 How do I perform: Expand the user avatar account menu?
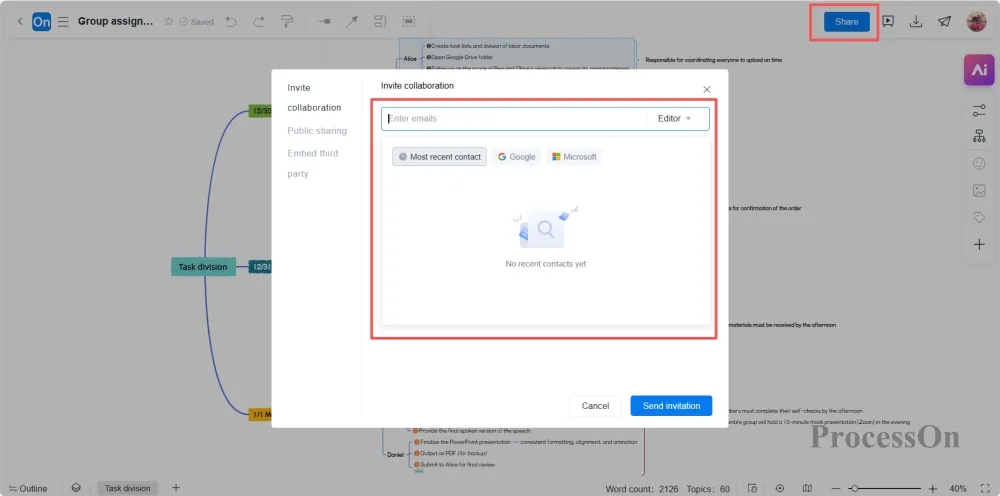coord(976,21)
